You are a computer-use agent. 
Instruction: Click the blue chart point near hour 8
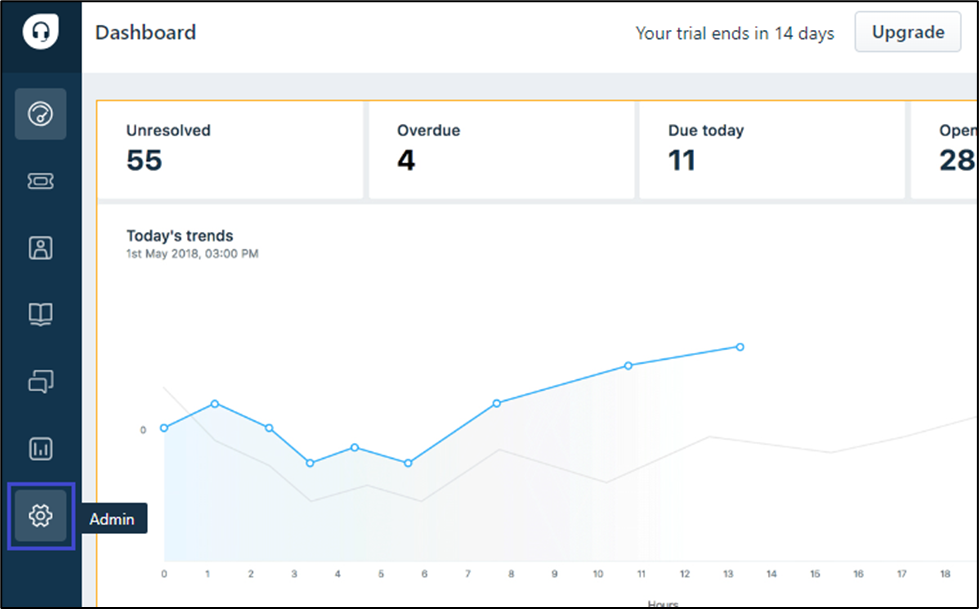[x=496, y=404]
